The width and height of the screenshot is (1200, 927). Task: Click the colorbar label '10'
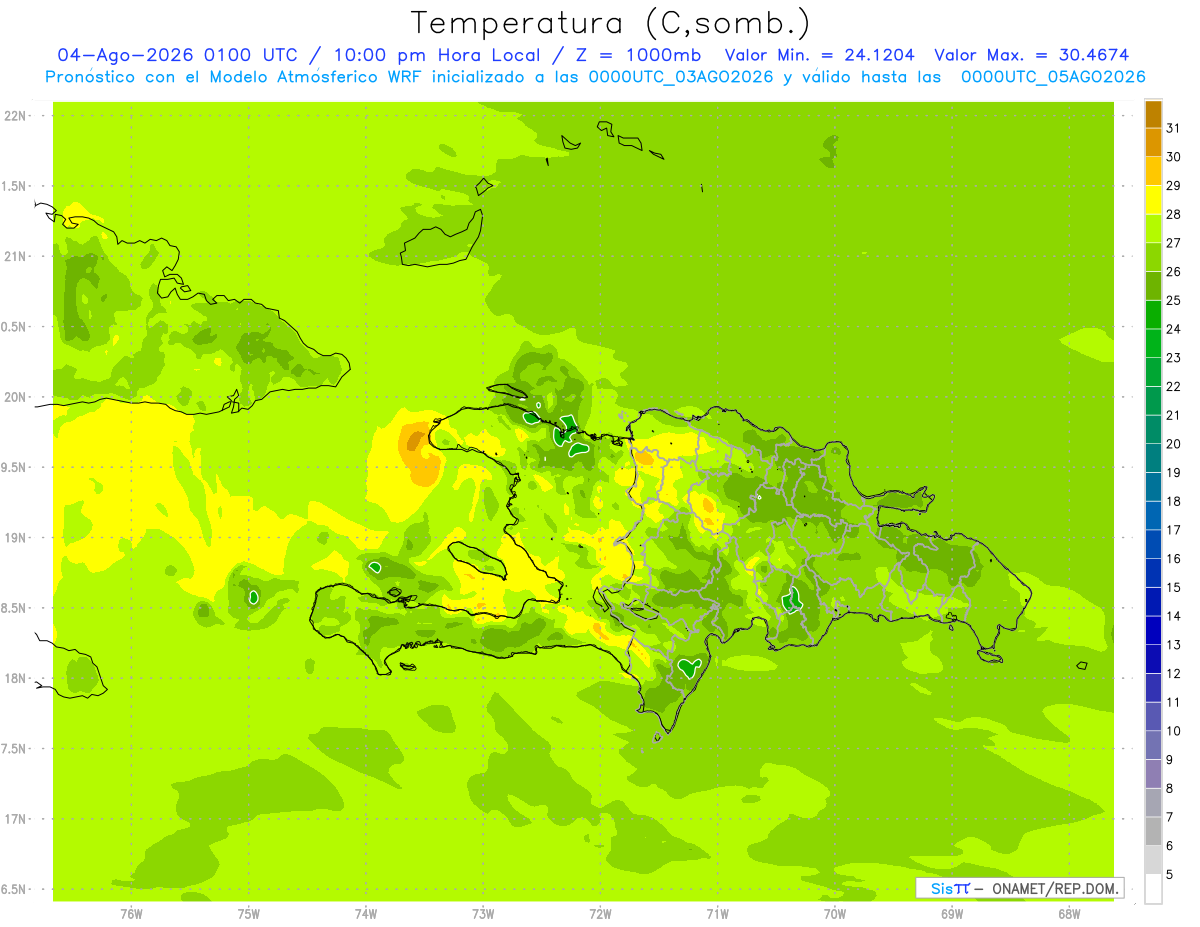coord(1173,731)
